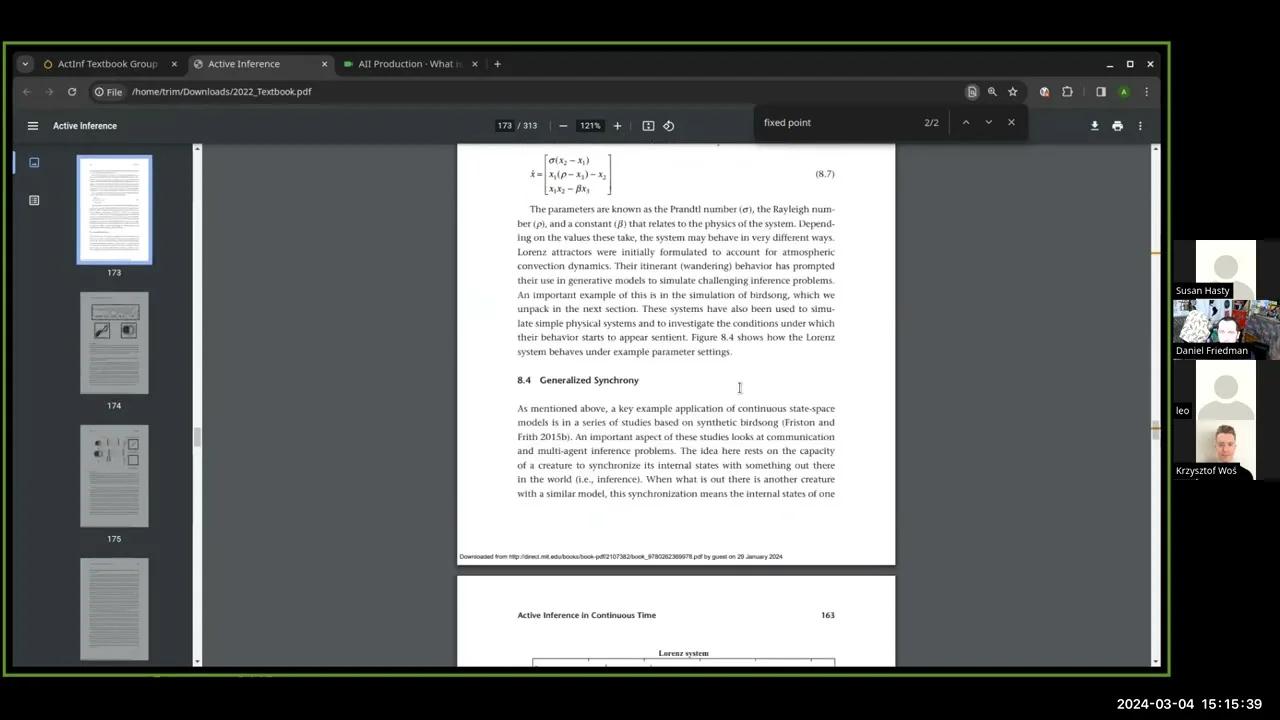Switch to the ActInf Textbook Group tab
This screenshot has height=720, width=1280.
coord(107,63)
